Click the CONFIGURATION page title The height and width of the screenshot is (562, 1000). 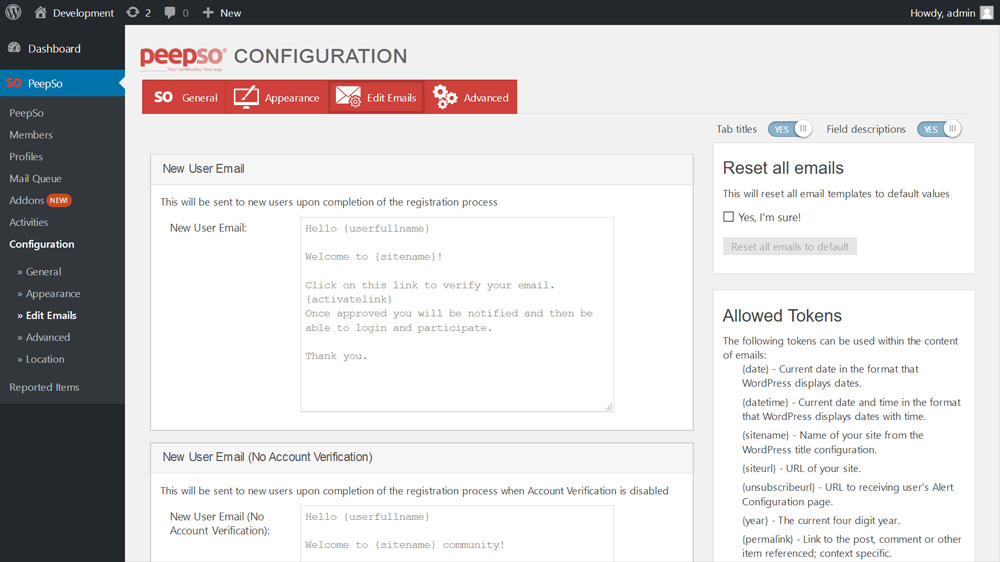click(x=320, y=56)
